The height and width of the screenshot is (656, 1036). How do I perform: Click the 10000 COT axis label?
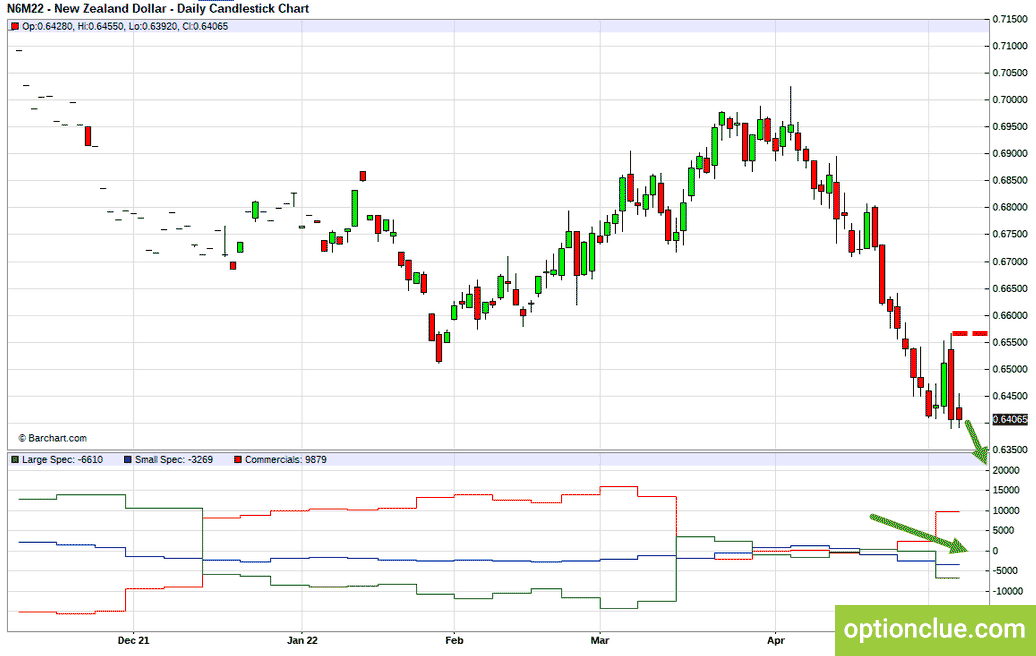tap(1006, 511)
